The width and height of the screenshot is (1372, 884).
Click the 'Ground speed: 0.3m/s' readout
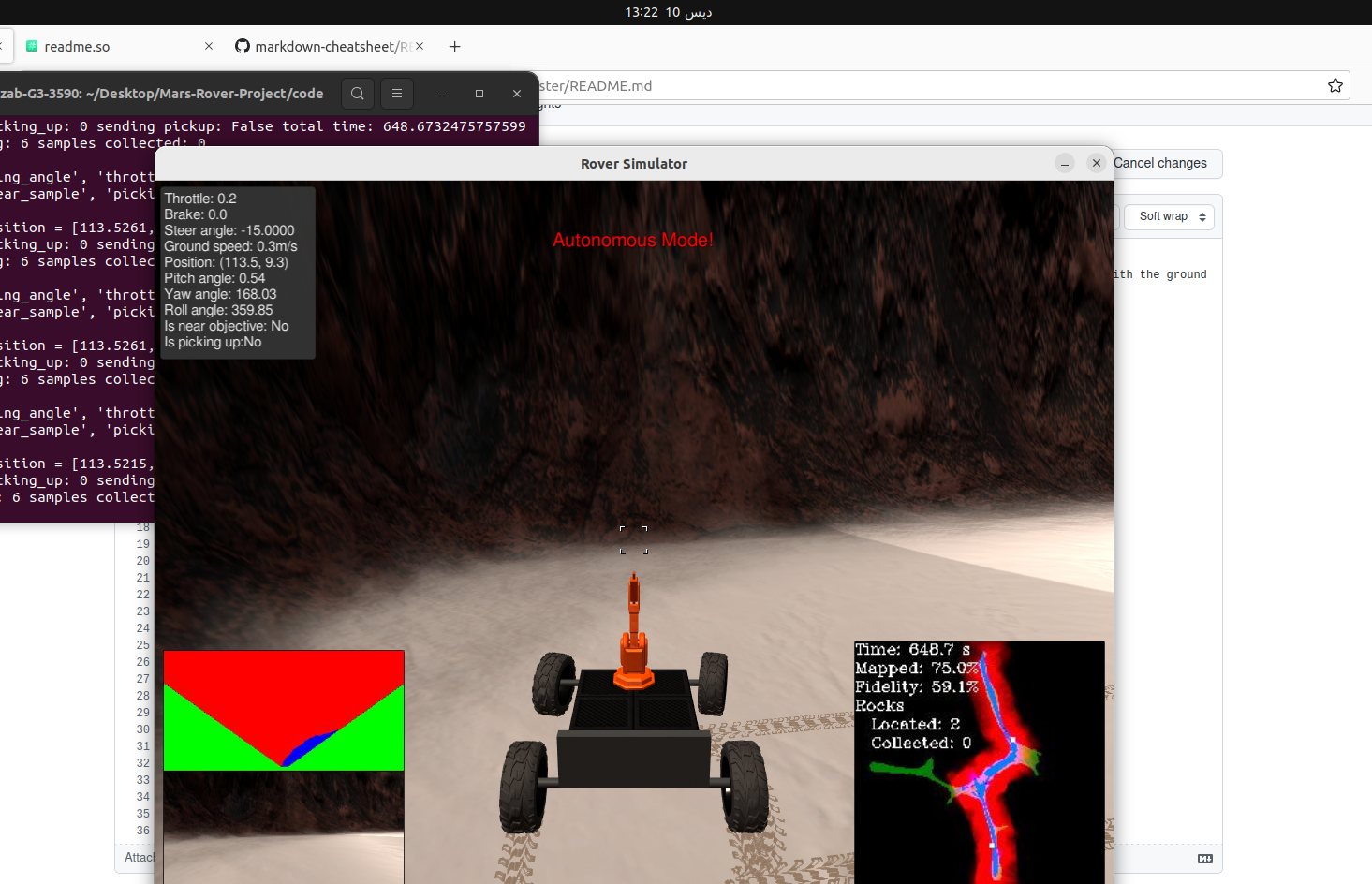[x=230, y=246]
